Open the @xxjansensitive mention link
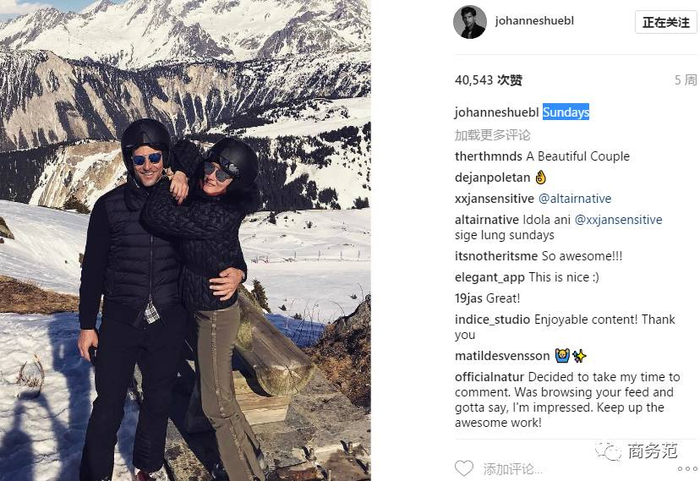This screenshot has width=700, height=481. pos(618,220)
